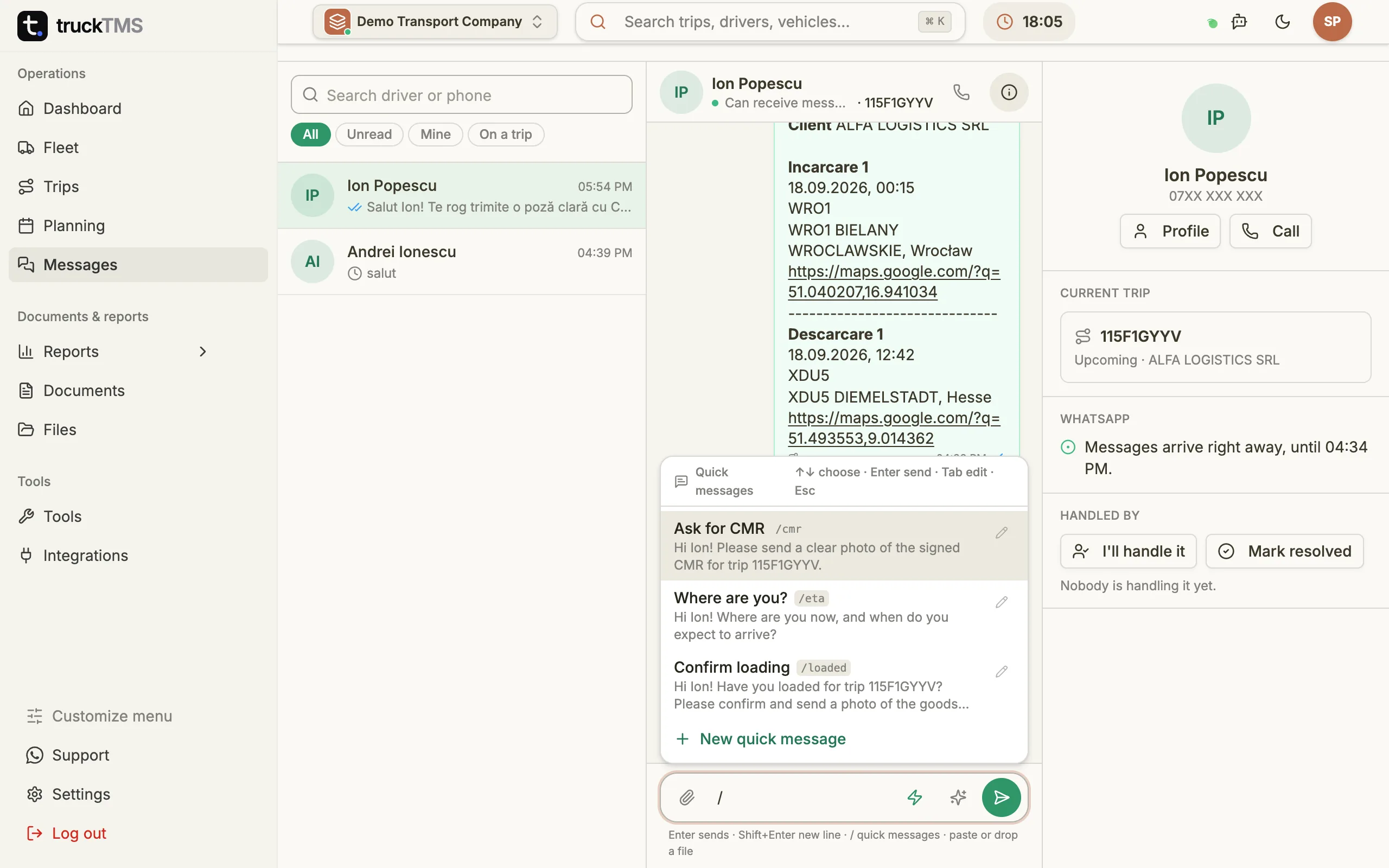
Task: Focus the Search driver or phone field
Action: (462, 95)
